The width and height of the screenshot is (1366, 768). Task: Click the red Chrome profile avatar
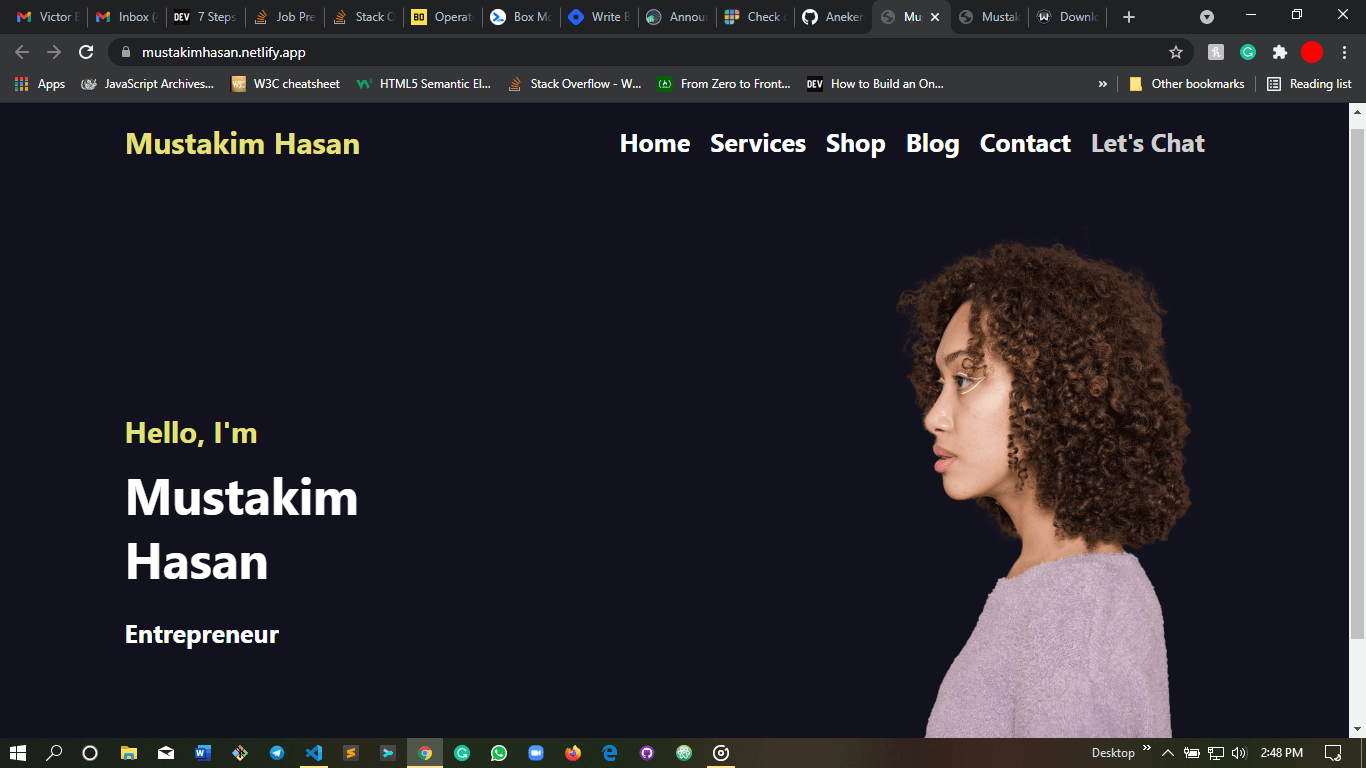[1312, 52]
